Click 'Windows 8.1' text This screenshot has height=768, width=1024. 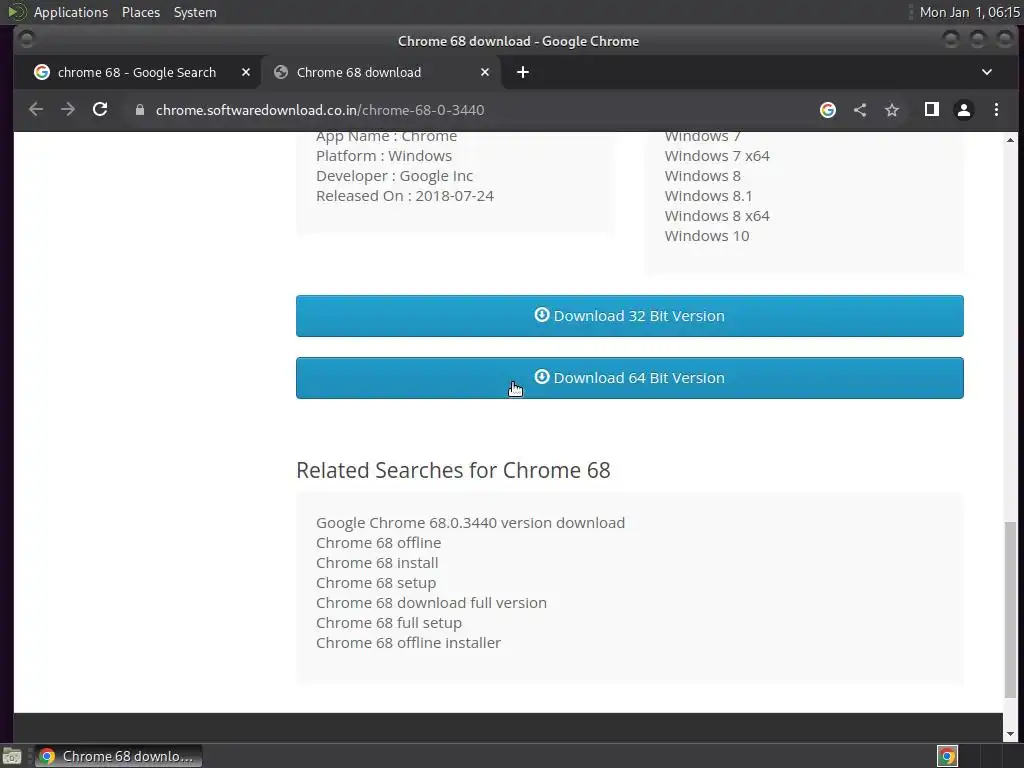[709, 196]
